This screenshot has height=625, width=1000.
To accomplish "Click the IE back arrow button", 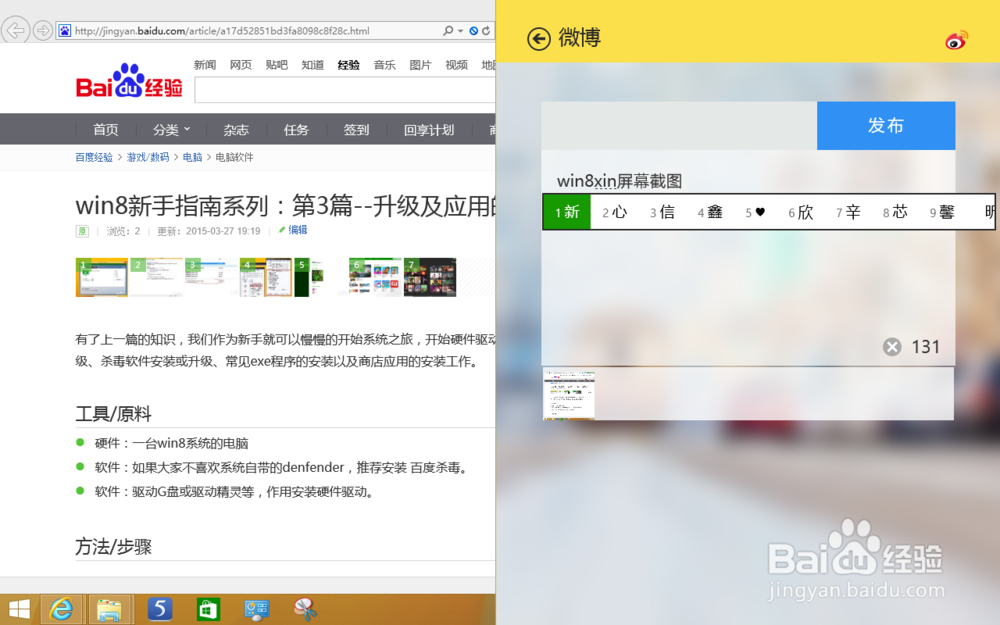I will (x=15, y=30).
